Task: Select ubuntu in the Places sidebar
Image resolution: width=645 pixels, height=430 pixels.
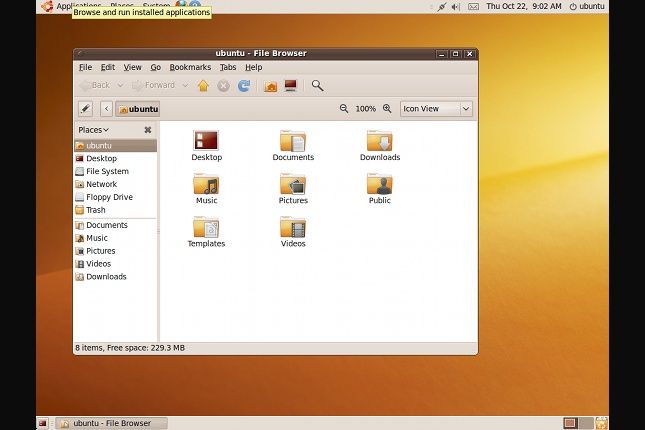Action: (116, 146)
